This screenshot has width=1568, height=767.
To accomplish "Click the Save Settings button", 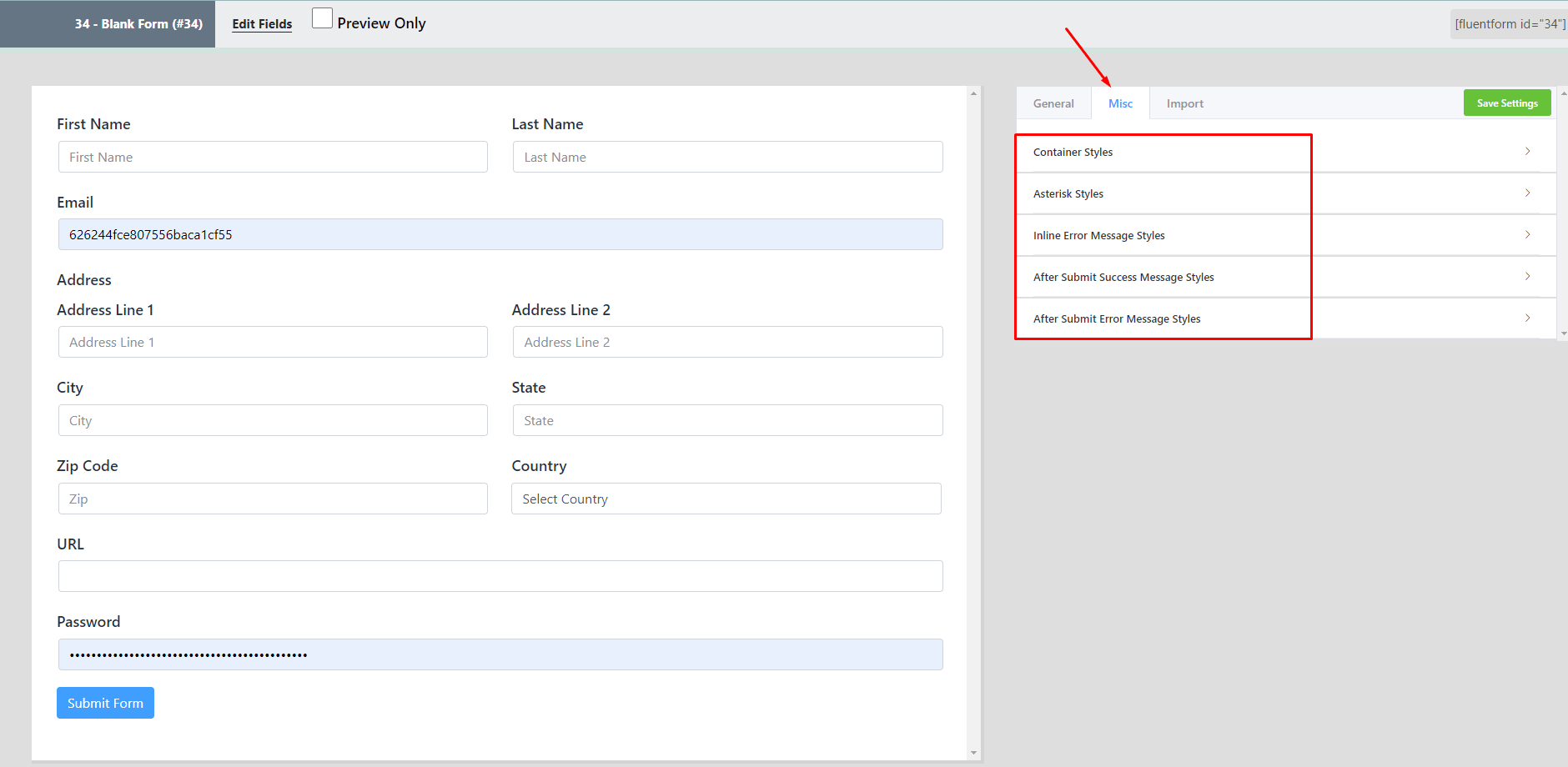I will 1507,103.
